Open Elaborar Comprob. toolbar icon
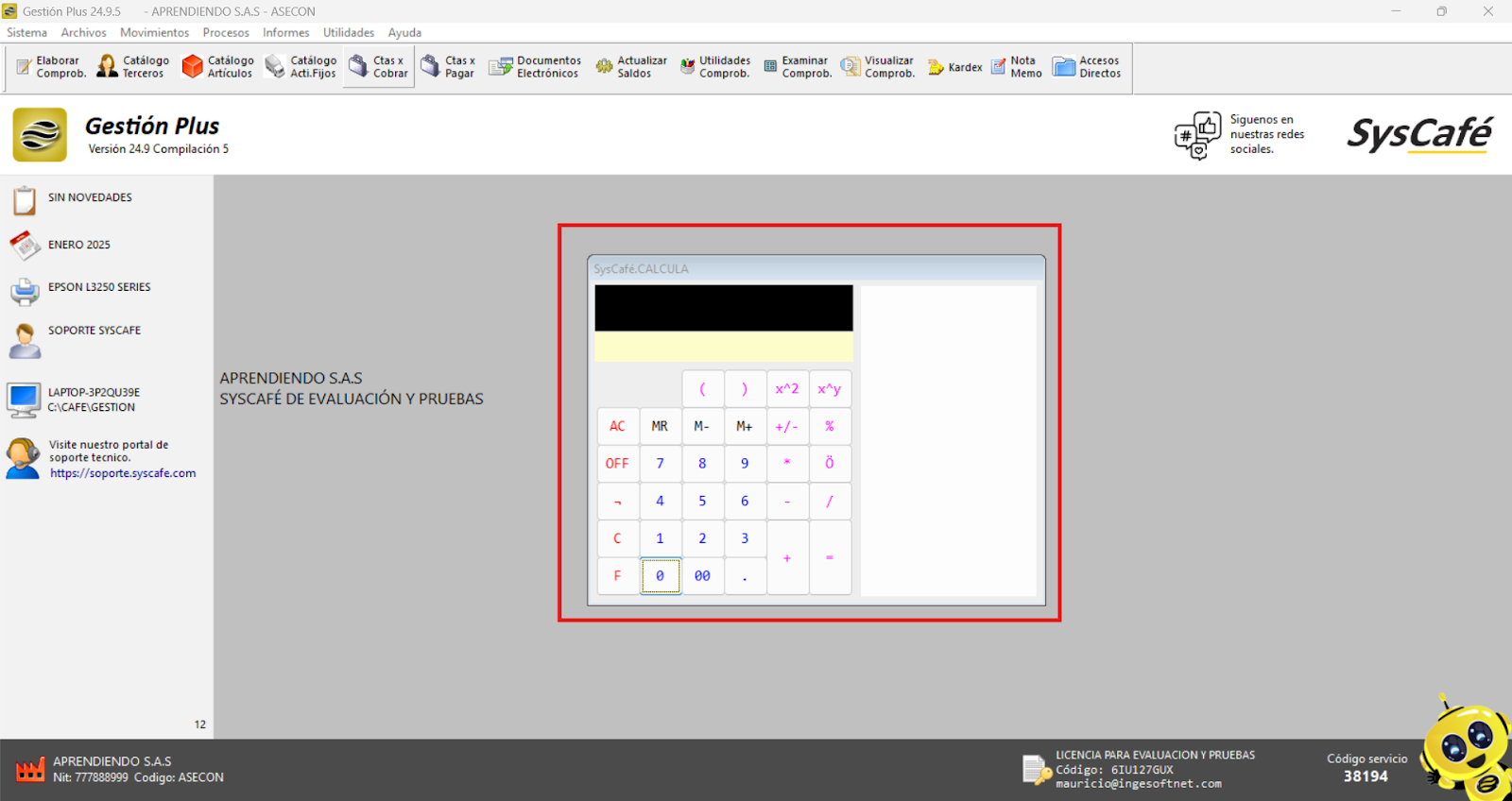The height and width of the screenshot is (801, 1512). coord(25,67)
